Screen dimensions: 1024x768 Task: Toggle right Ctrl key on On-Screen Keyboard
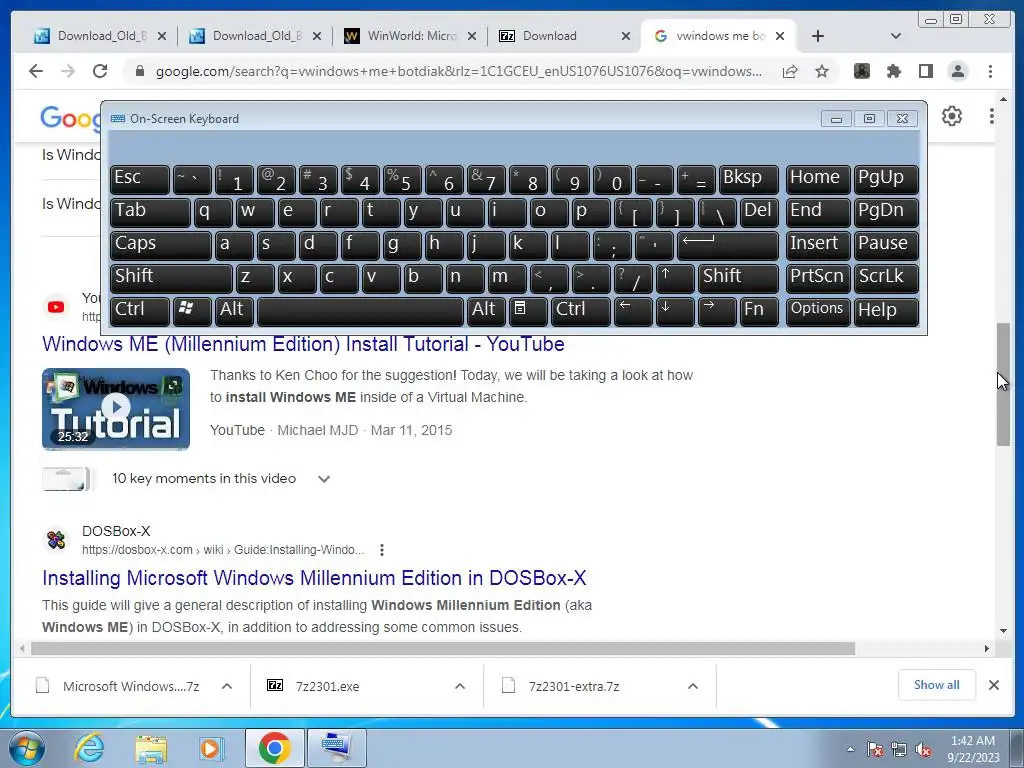click(x=581, y=312)
